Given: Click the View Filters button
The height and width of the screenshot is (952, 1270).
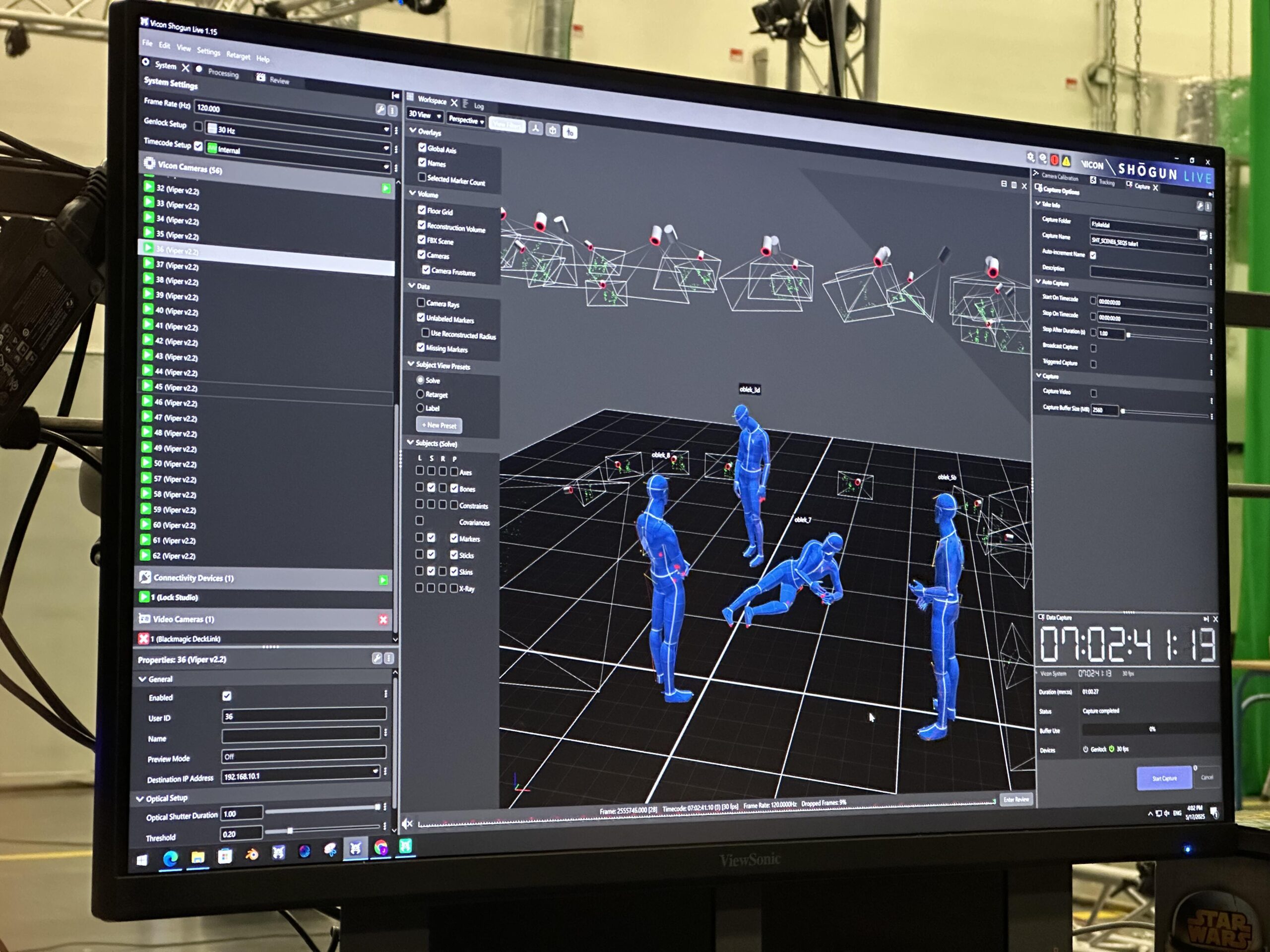Looking at the screenshot, I should point(507,124).
